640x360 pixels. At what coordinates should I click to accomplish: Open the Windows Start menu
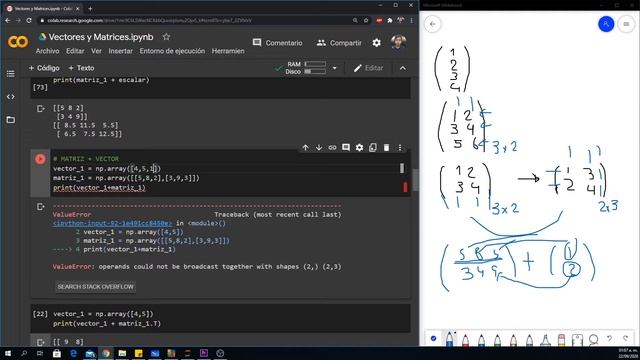tap(8, 353)
